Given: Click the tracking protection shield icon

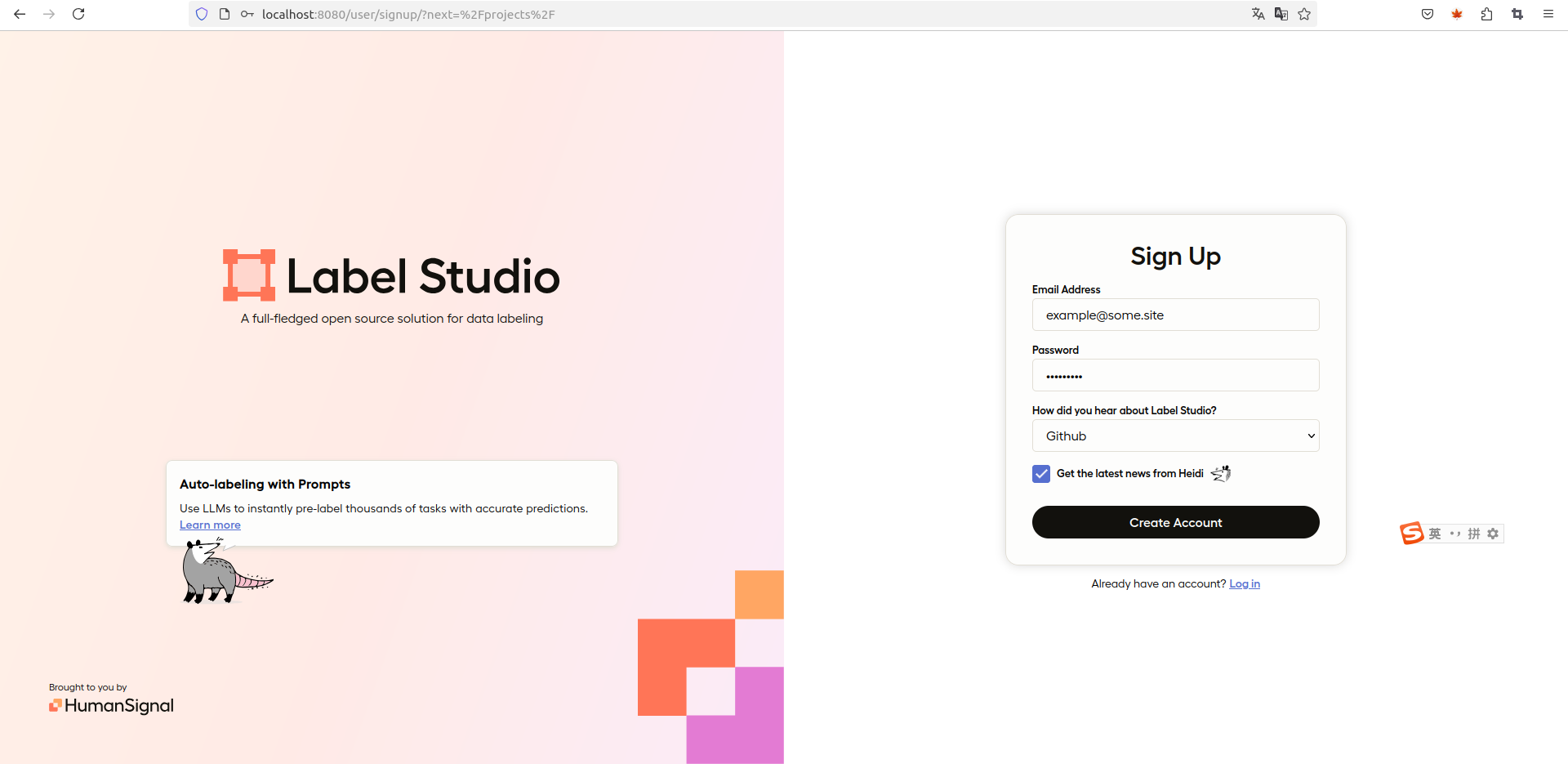Looking at the screenshot, I should (x=202, y=14).
